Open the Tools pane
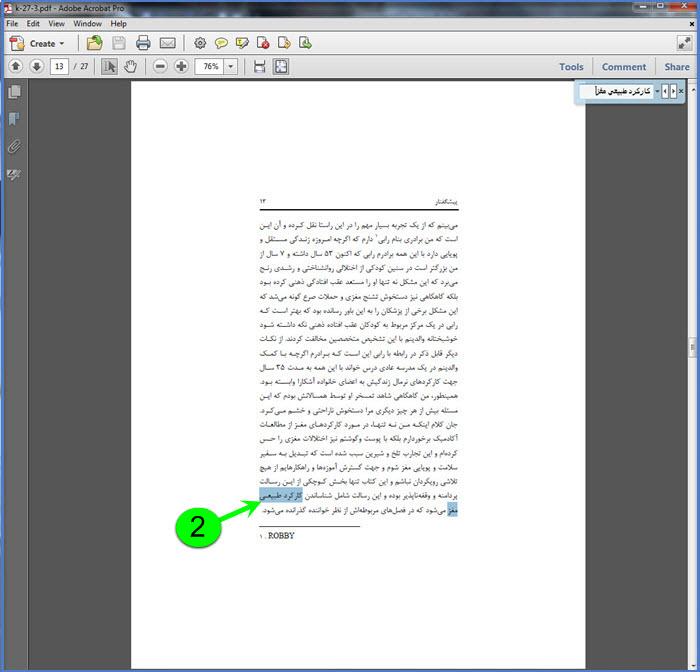The height and width of the screenshot is (672, 700). click(x=571, y=67)
